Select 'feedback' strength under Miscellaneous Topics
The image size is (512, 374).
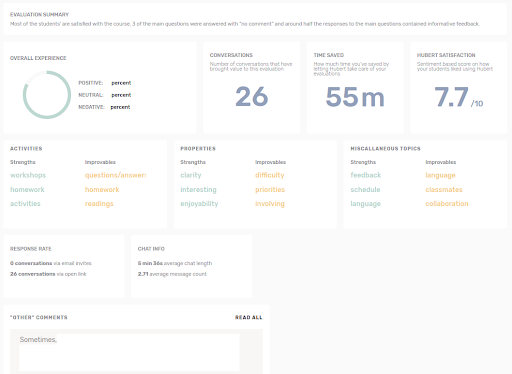point(366,175)
